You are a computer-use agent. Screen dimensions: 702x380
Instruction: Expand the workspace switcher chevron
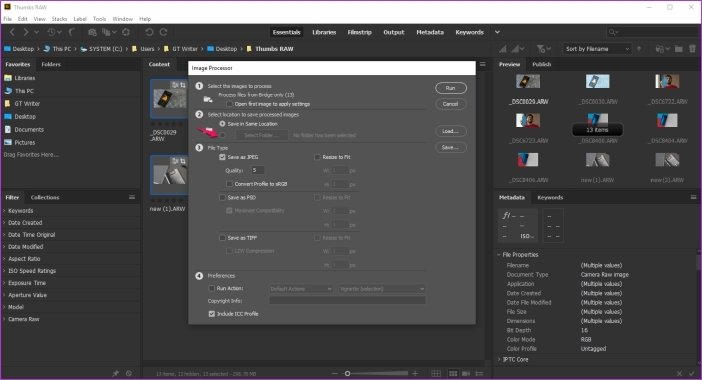[x=497, y=32]
